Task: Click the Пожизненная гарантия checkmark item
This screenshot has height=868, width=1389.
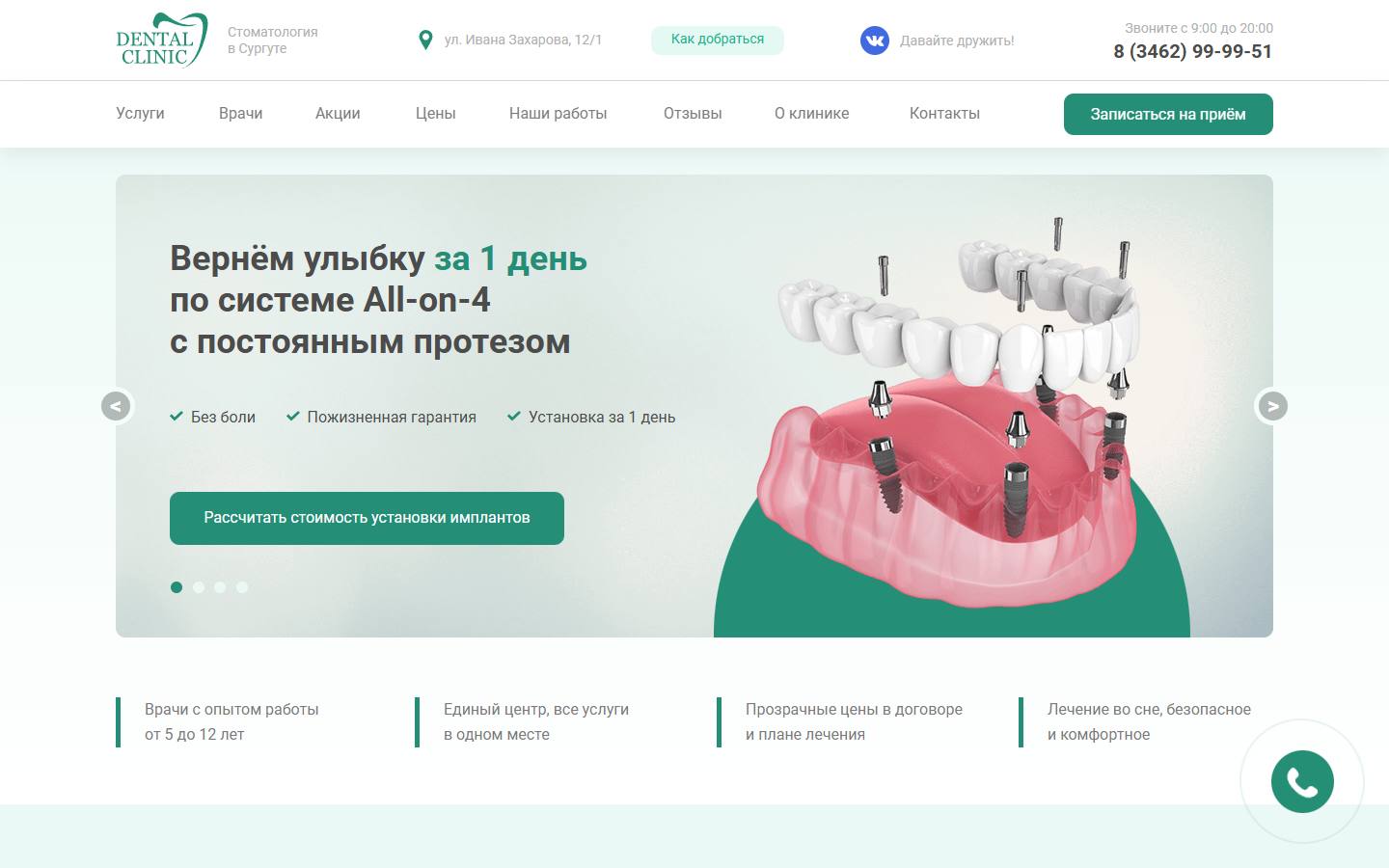Action: pos(381,418)
